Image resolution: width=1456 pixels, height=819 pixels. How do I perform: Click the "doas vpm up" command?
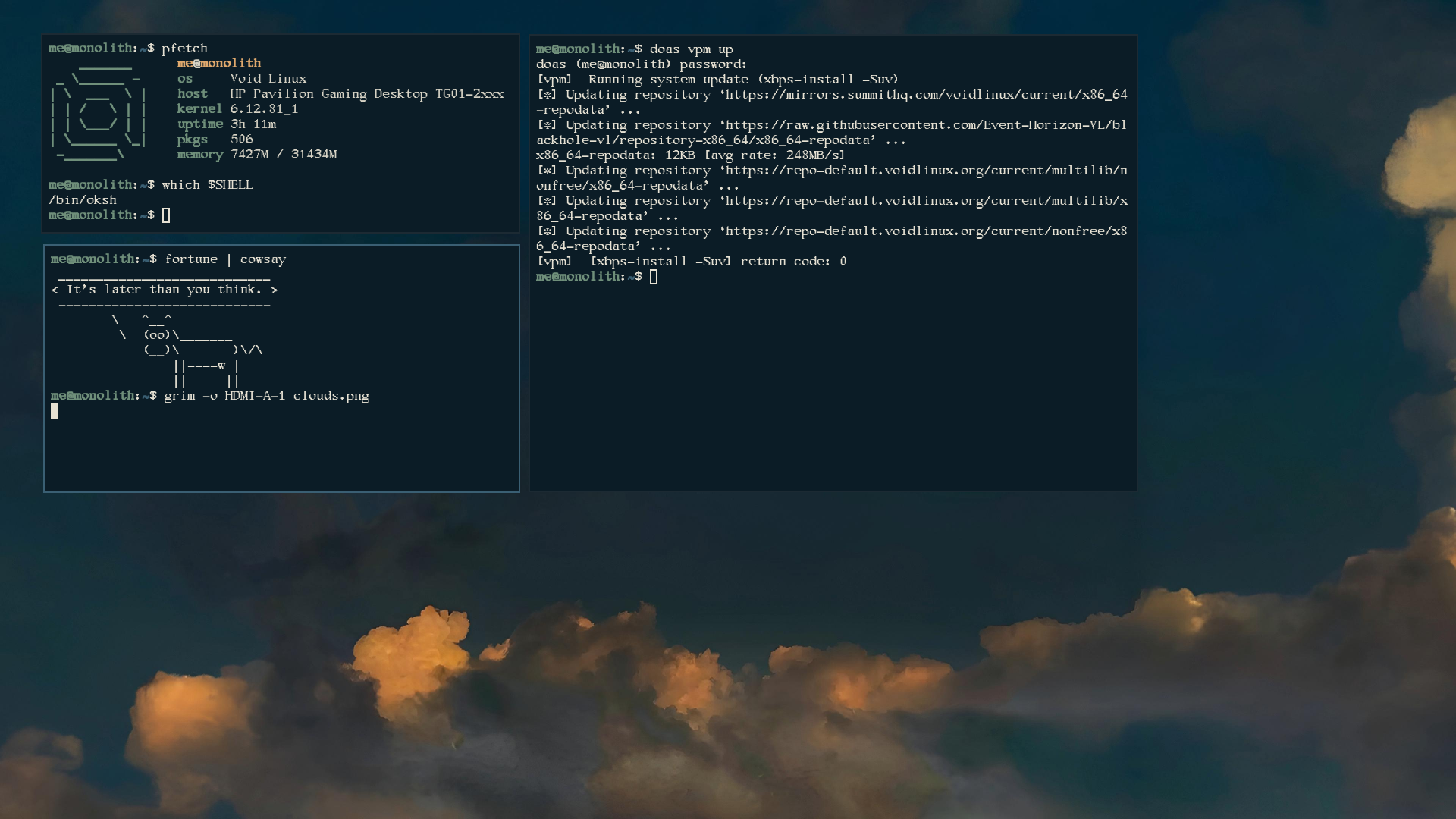pyautogui.click(x=692, y=49)
